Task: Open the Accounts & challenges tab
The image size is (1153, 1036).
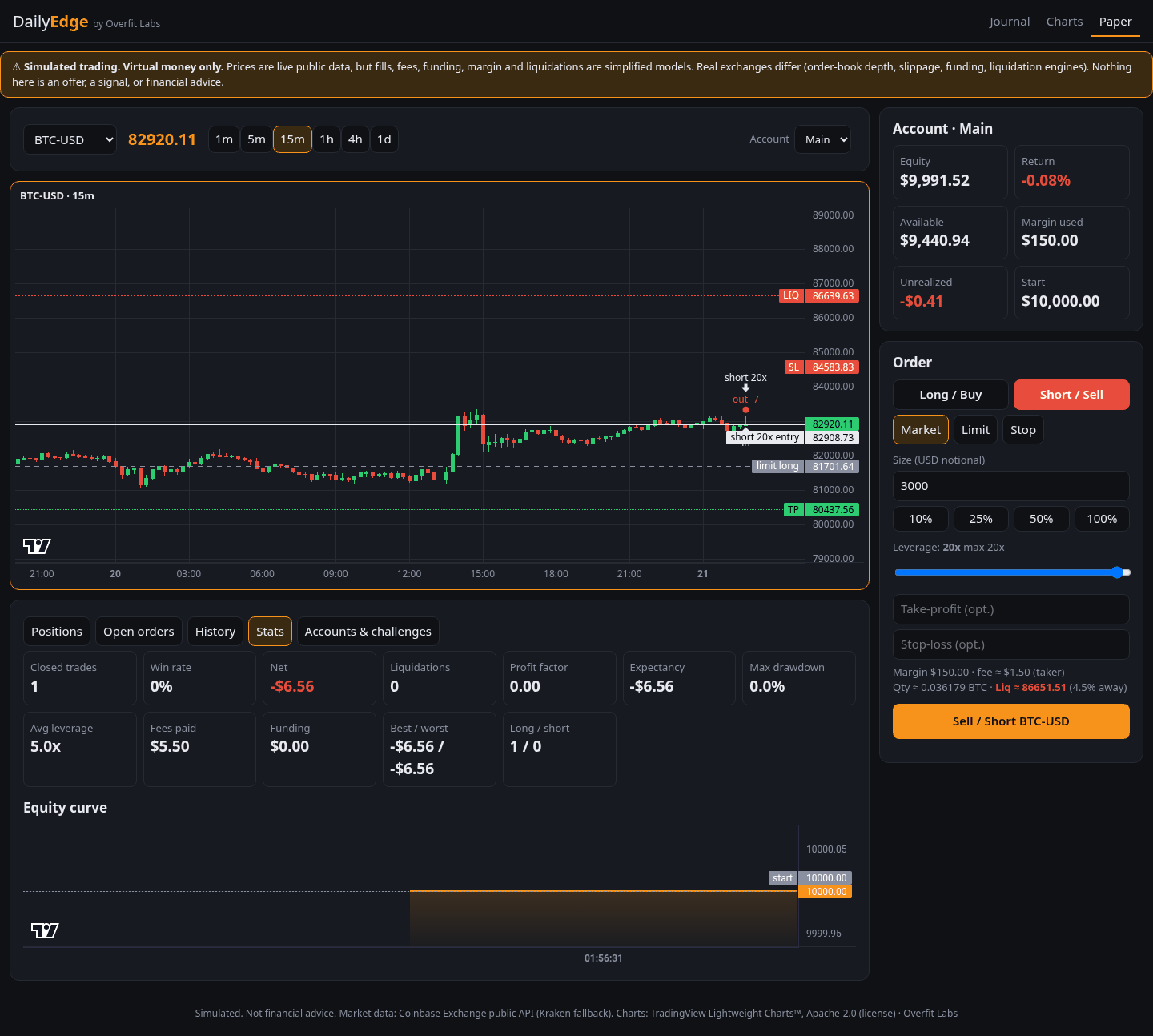Action: click(x=368, y=632)
